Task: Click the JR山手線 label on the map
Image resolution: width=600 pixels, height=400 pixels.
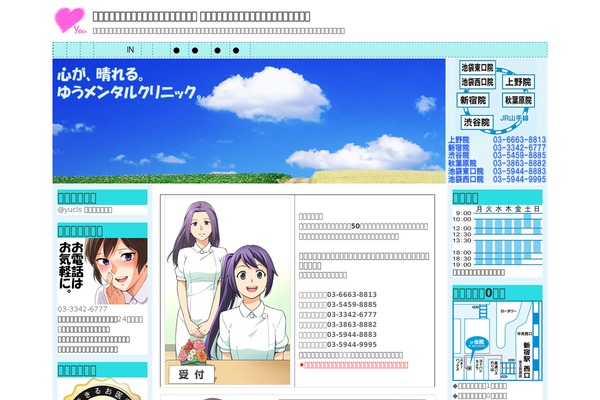Action: [x=514, y=118]
